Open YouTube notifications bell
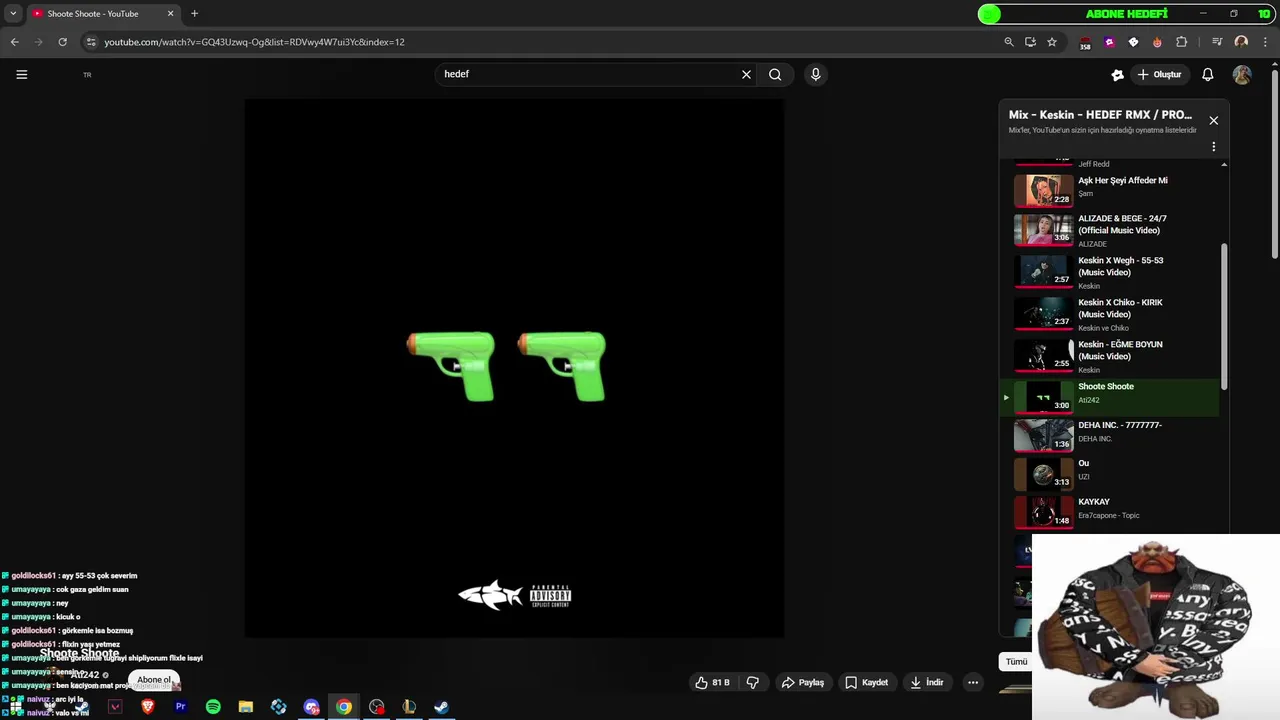The image size is (1280, 720). (x=1207, y=75)
